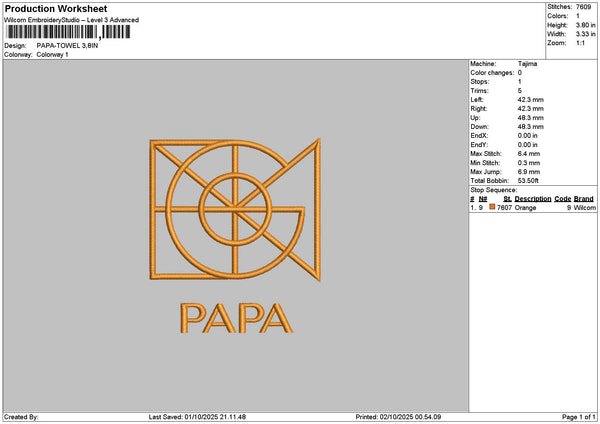The height and width of the screenshot is (424, 600).
Task: Click the Brand column header
Action: point(584,199)
